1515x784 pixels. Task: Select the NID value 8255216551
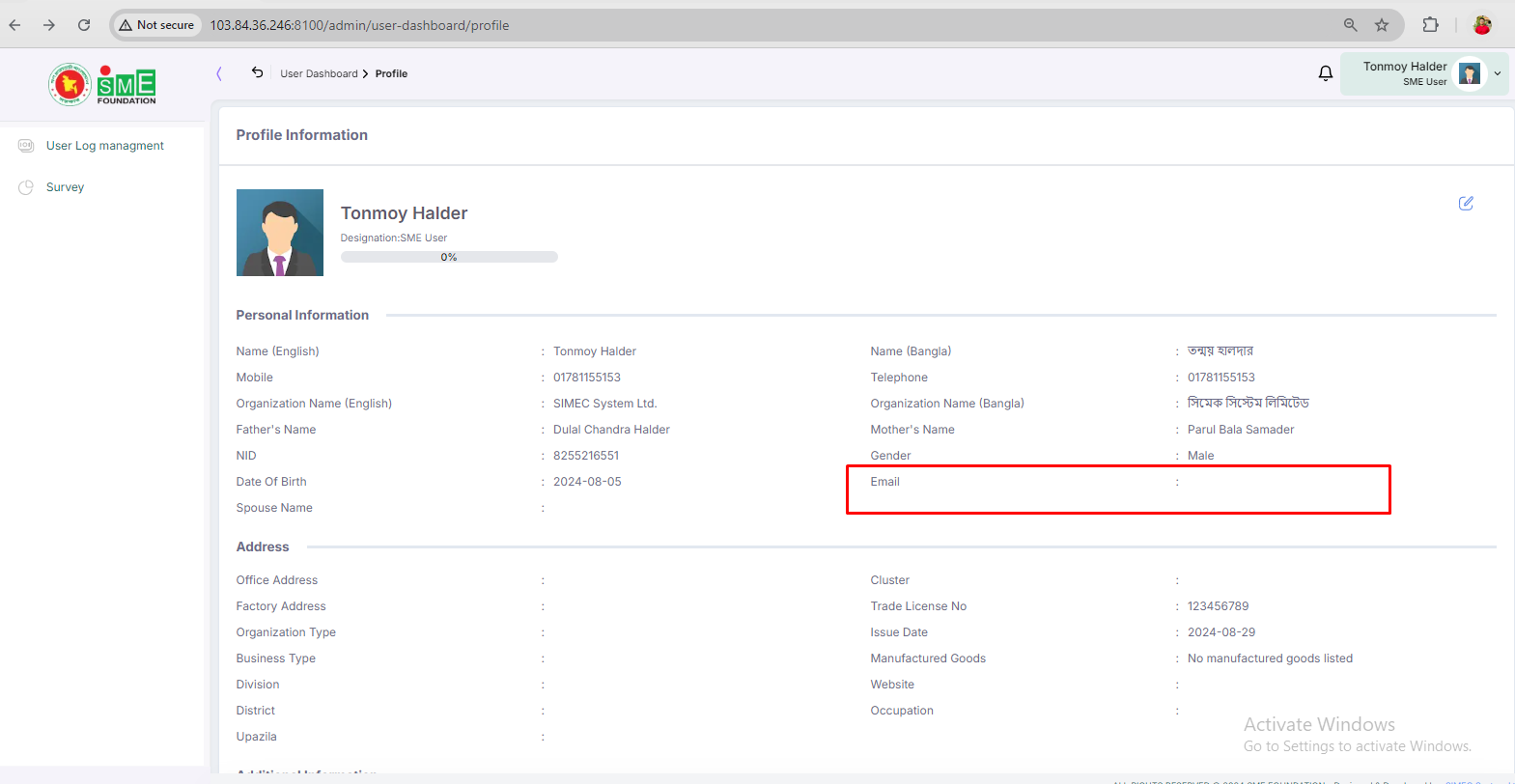click(x=586, y=456)
